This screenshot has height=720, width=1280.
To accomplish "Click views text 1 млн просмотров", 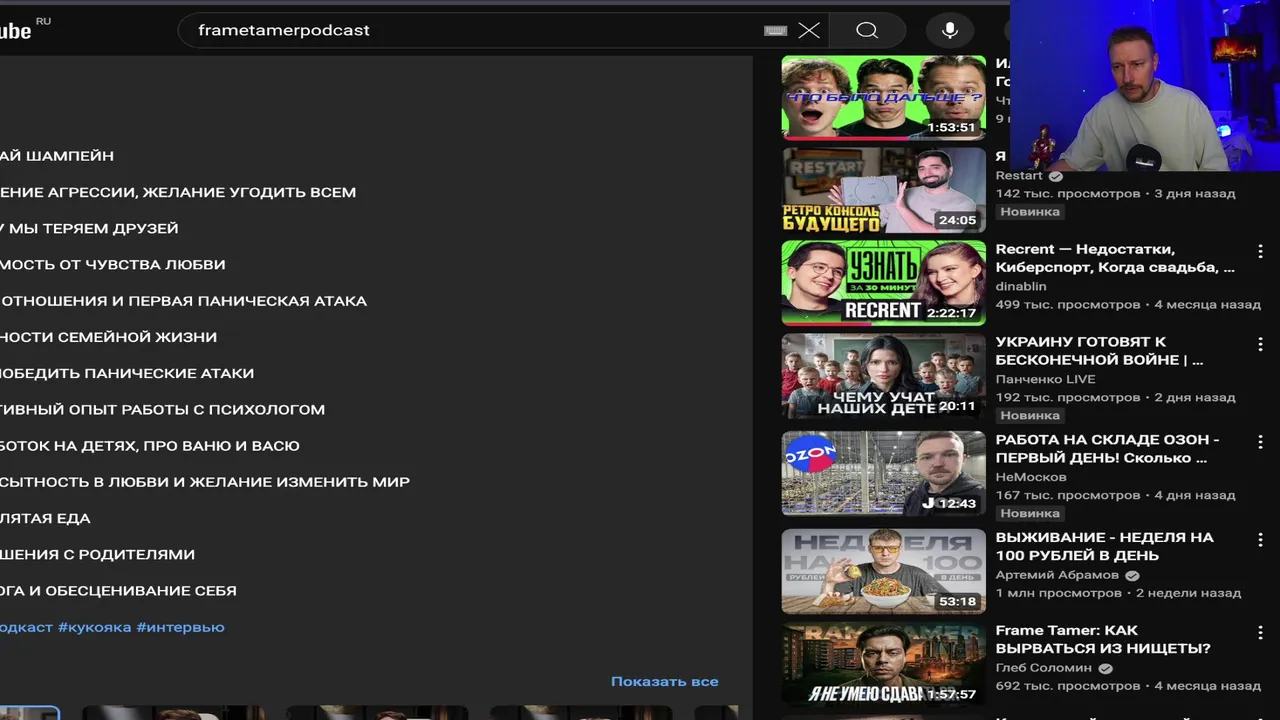I will pyautogui.click(x=1059, y=593).
